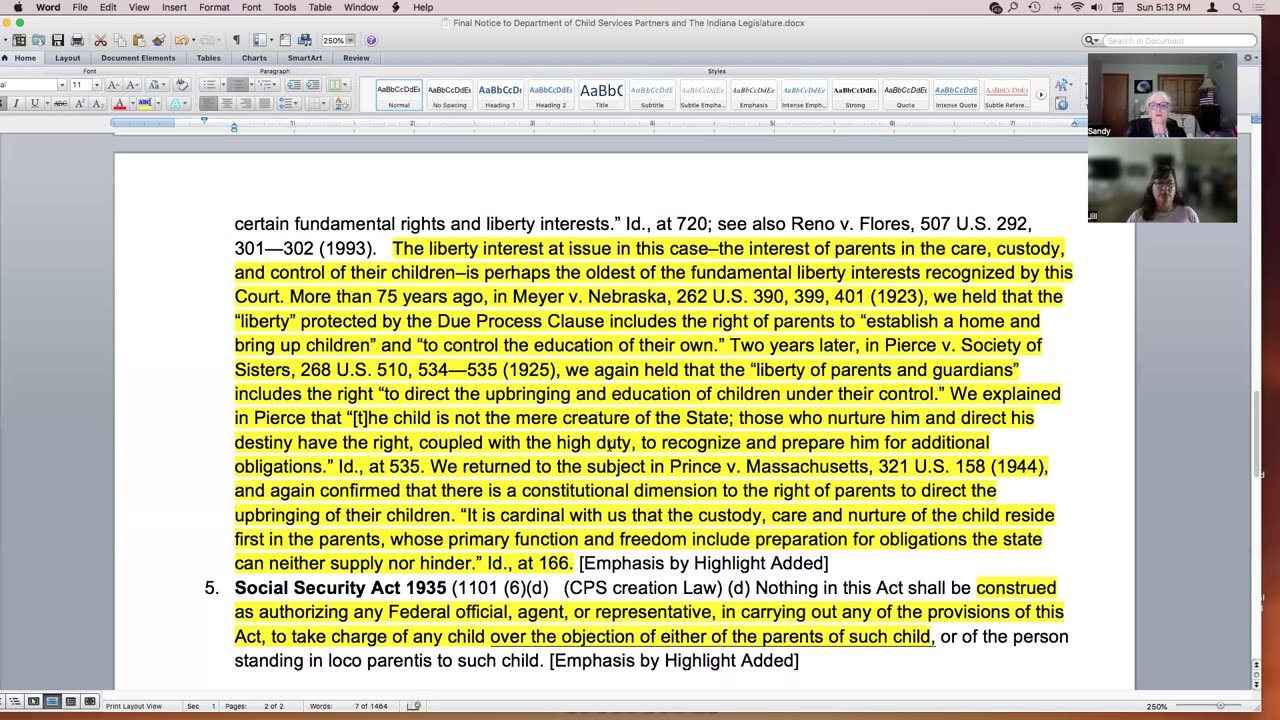1280x720 pixels.
Task: Toggle strikethrough formatting
Action: [x=60, y=103]
